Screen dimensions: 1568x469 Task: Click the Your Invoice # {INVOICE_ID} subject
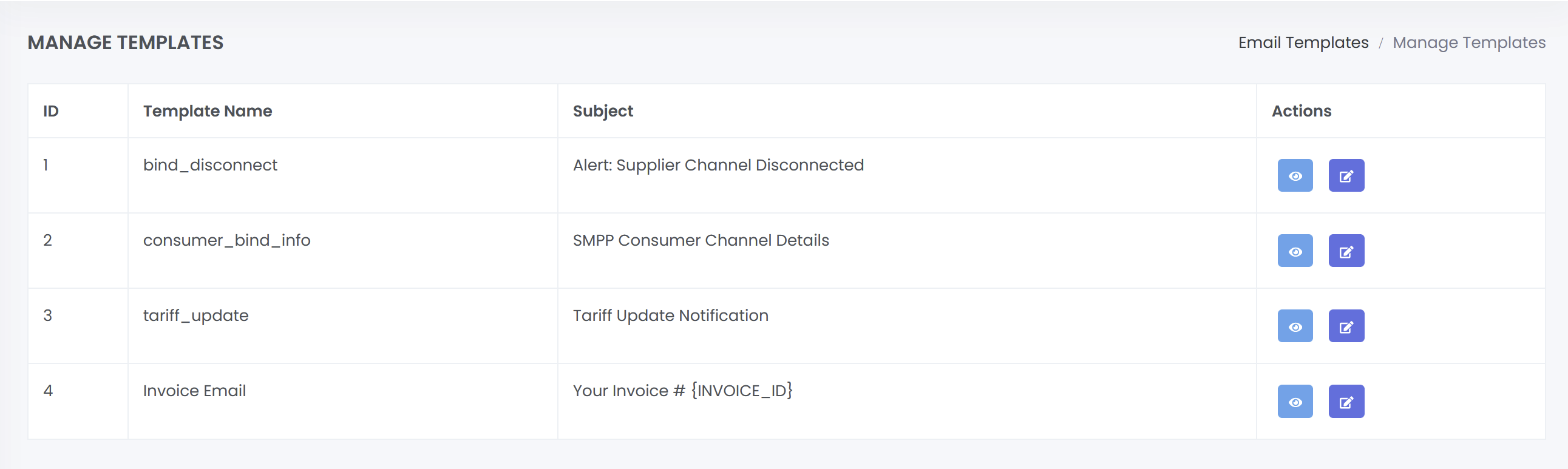682,391
